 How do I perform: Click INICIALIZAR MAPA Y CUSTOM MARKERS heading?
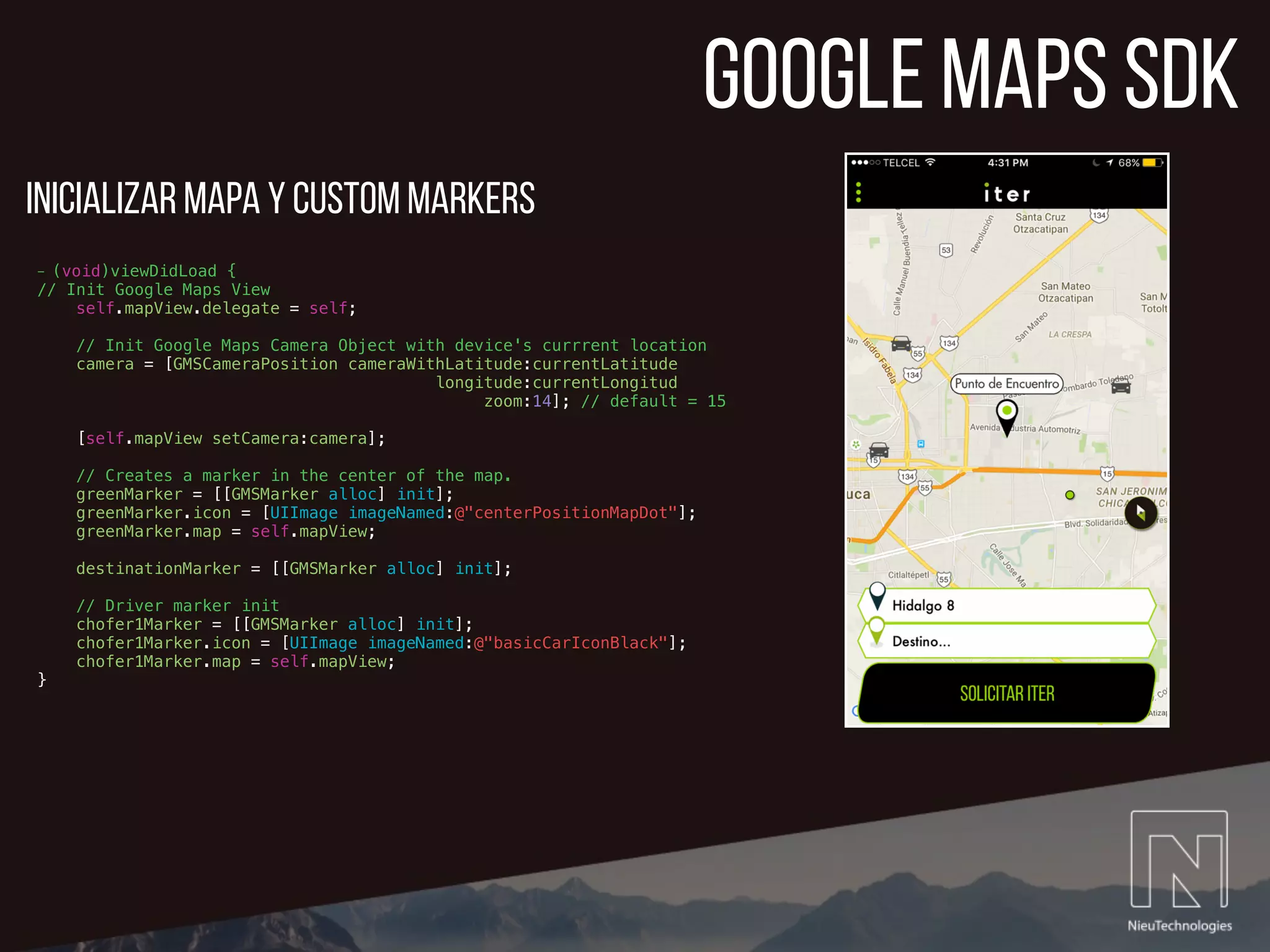pyautogui.click(x=280, y=198)
